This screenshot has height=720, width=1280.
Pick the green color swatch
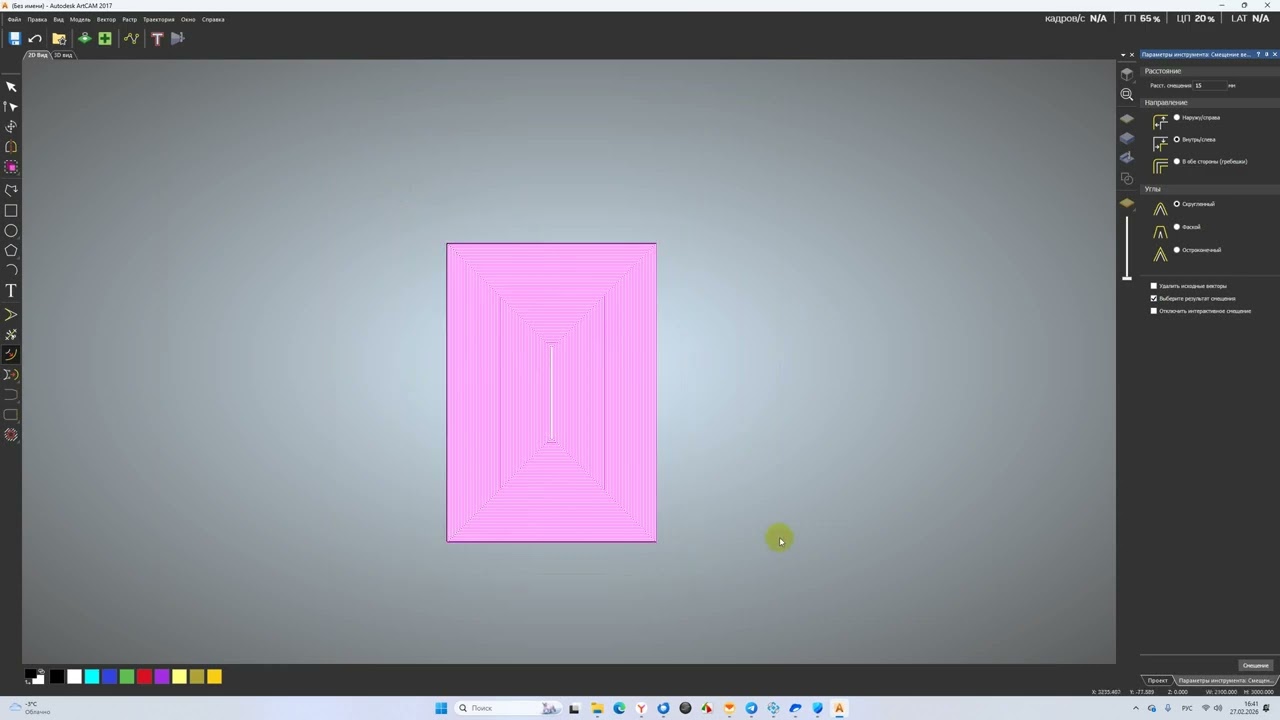pyautogui.click(x=127, y=677)
